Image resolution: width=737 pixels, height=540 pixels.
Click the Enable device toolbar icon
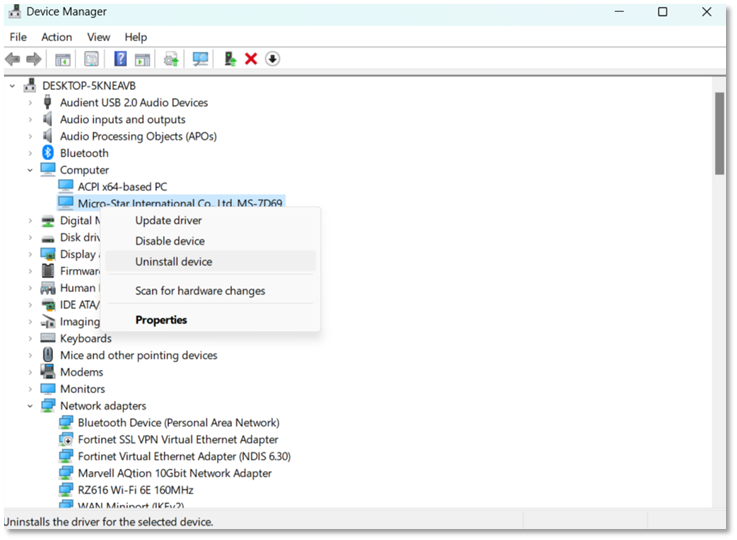pos(230,59)
